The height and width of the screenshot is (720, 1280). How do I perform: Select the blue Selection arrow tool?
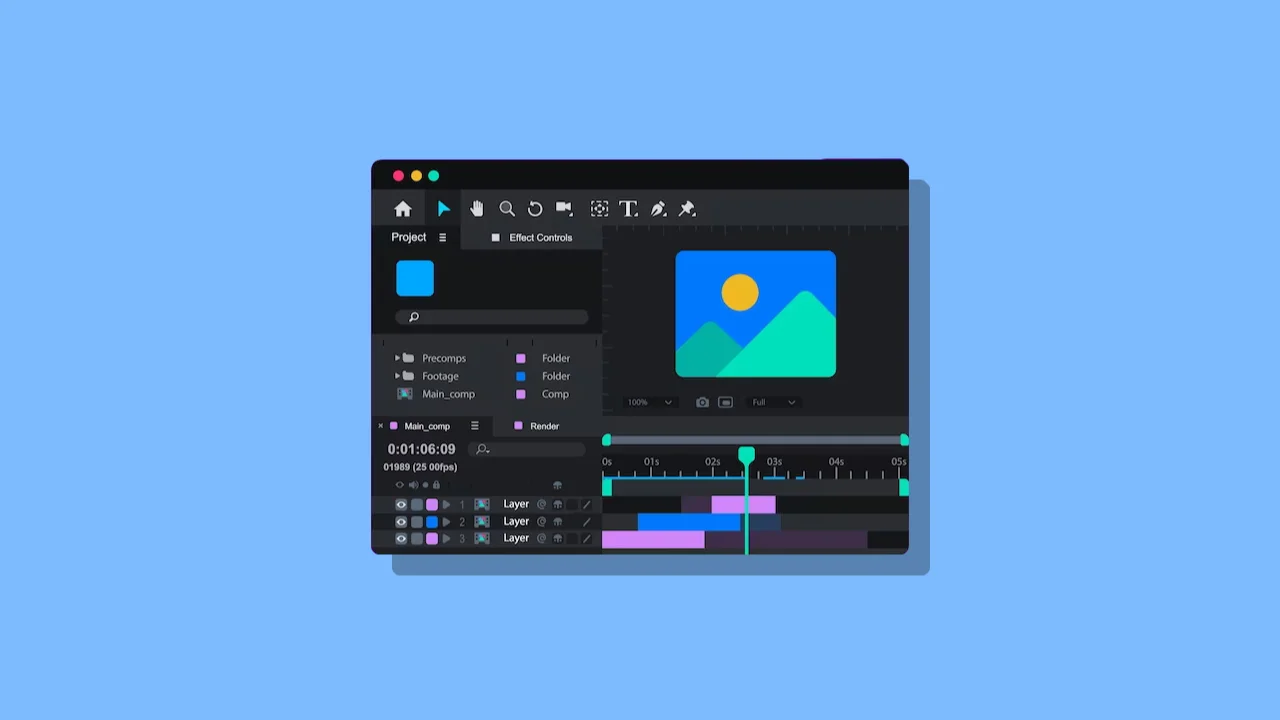(443, 208)
